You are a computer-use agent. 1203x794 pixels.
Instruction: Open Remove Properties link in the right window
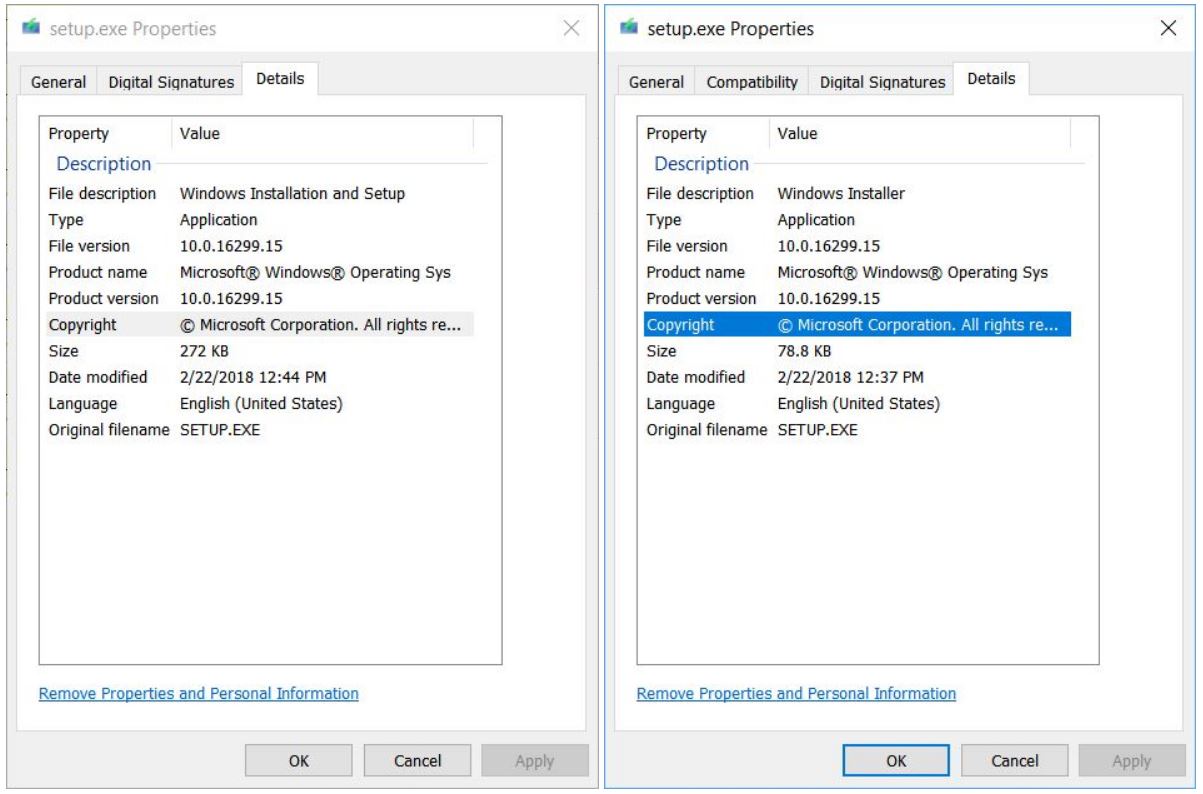click(x=796, y=693)
